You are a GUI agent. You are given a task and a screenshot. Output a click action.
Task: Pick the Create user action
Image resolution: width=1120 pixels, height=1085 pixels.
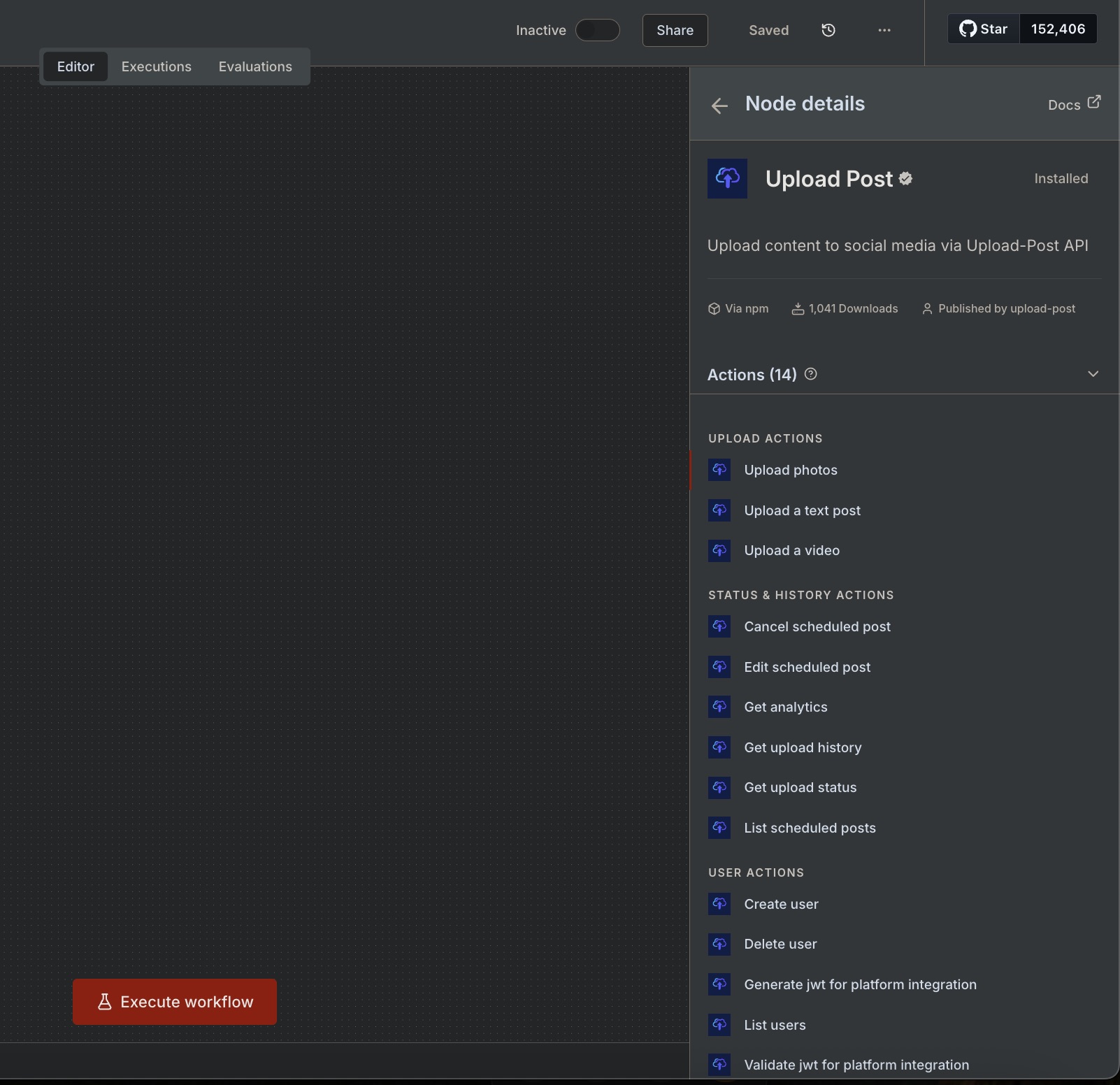tap(781, 904)
